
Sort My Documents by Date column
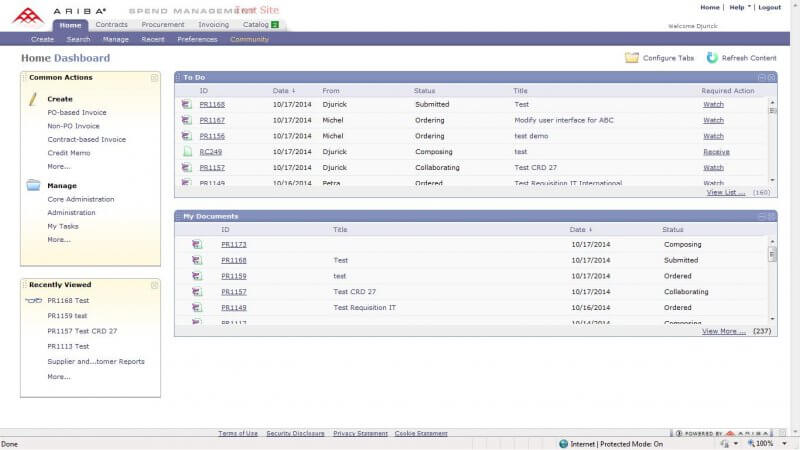click(x=581, y=230)
